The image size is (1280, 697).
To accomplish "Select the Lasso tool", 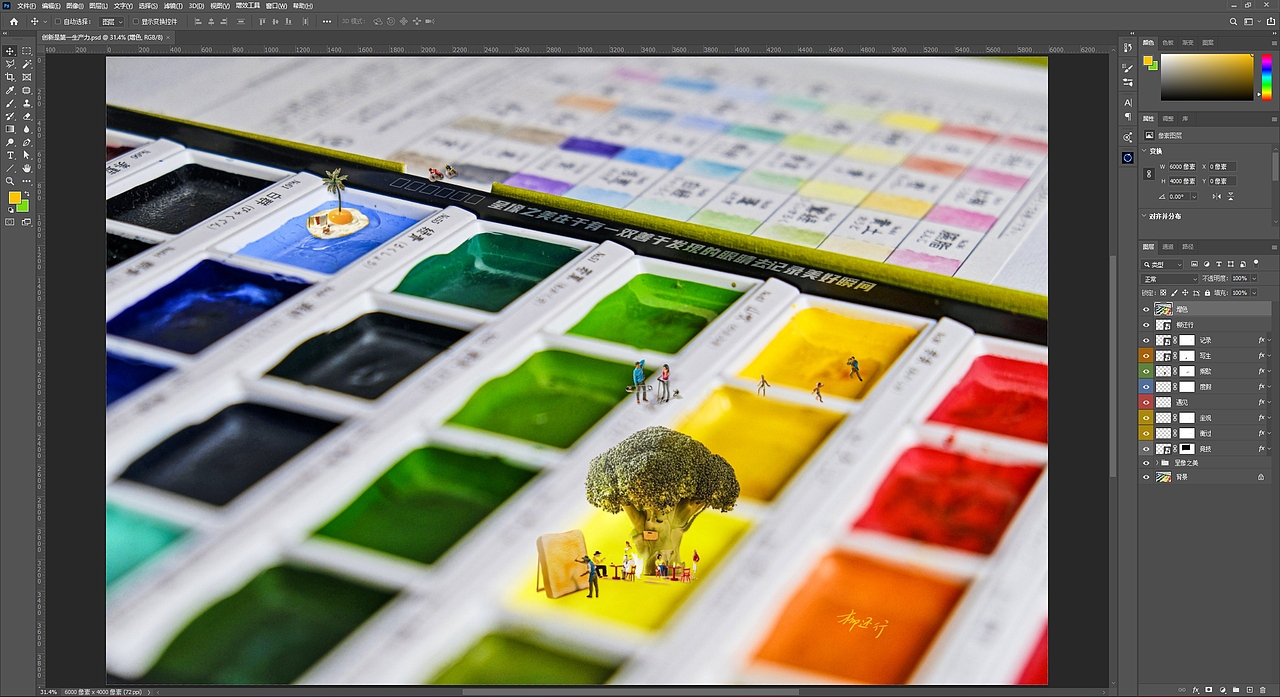I will tap(10, 64).
